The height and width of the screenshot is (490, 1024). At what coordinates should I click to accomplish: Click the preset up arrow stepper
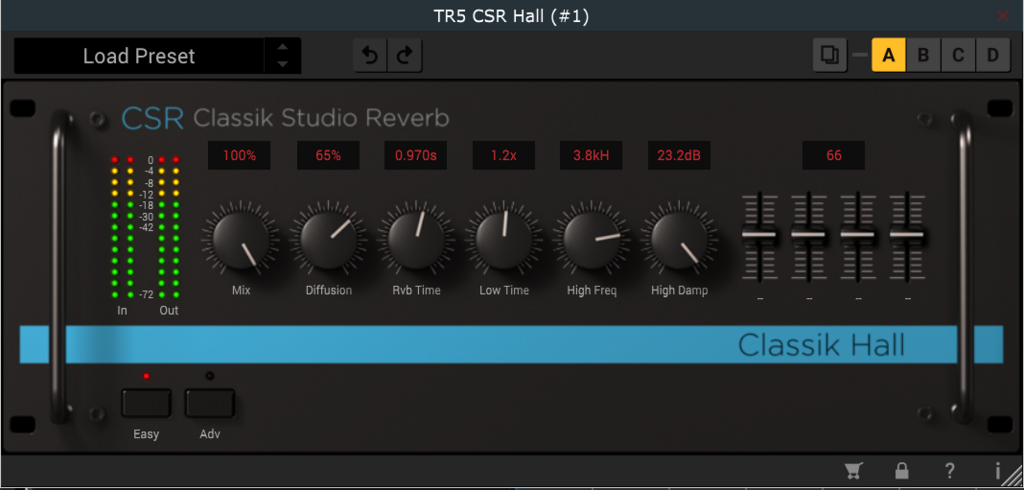coord(282,48)
